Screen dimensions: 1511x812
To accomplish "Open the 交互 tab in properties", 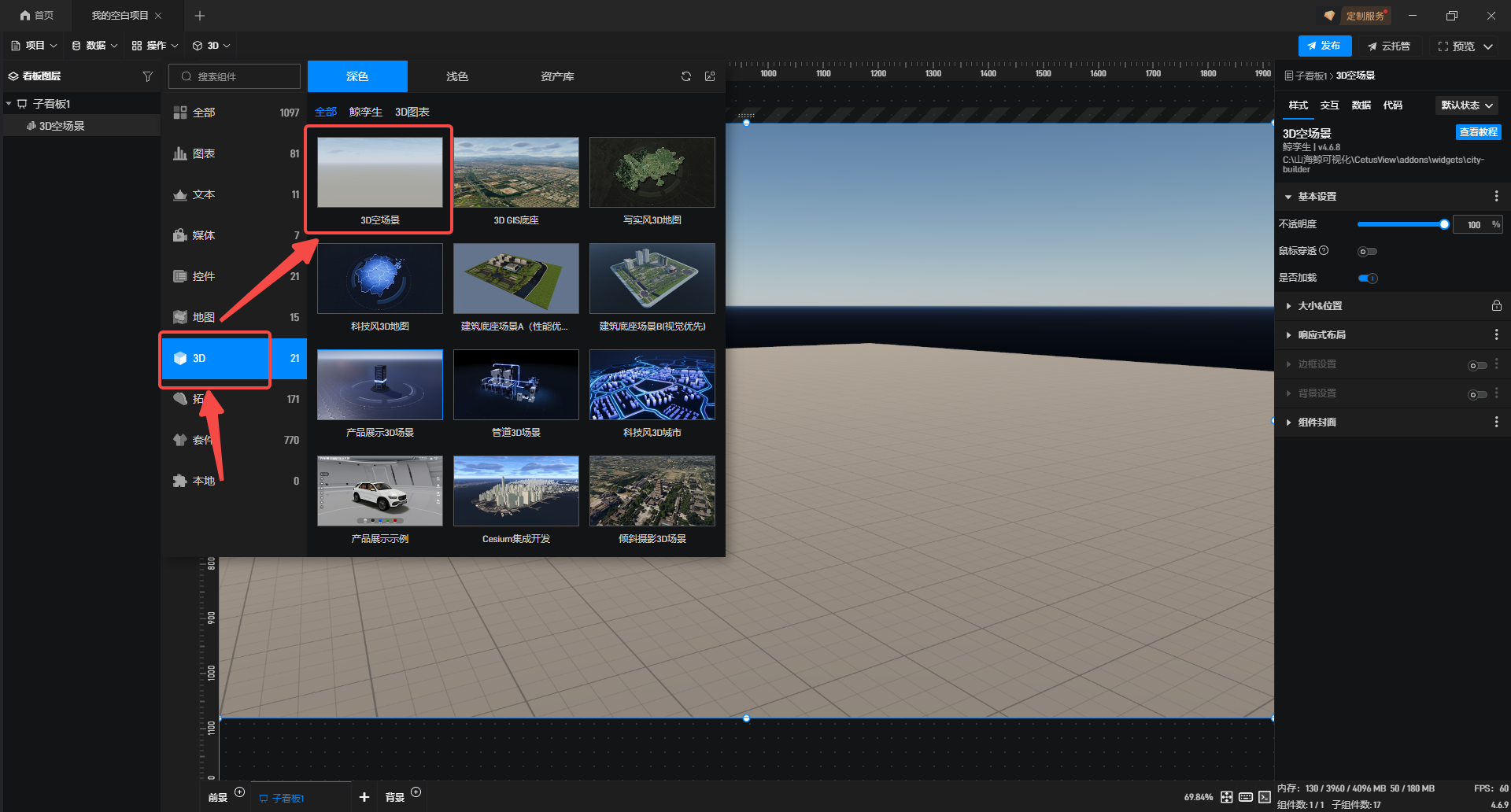I will [x=1329, y=105].
